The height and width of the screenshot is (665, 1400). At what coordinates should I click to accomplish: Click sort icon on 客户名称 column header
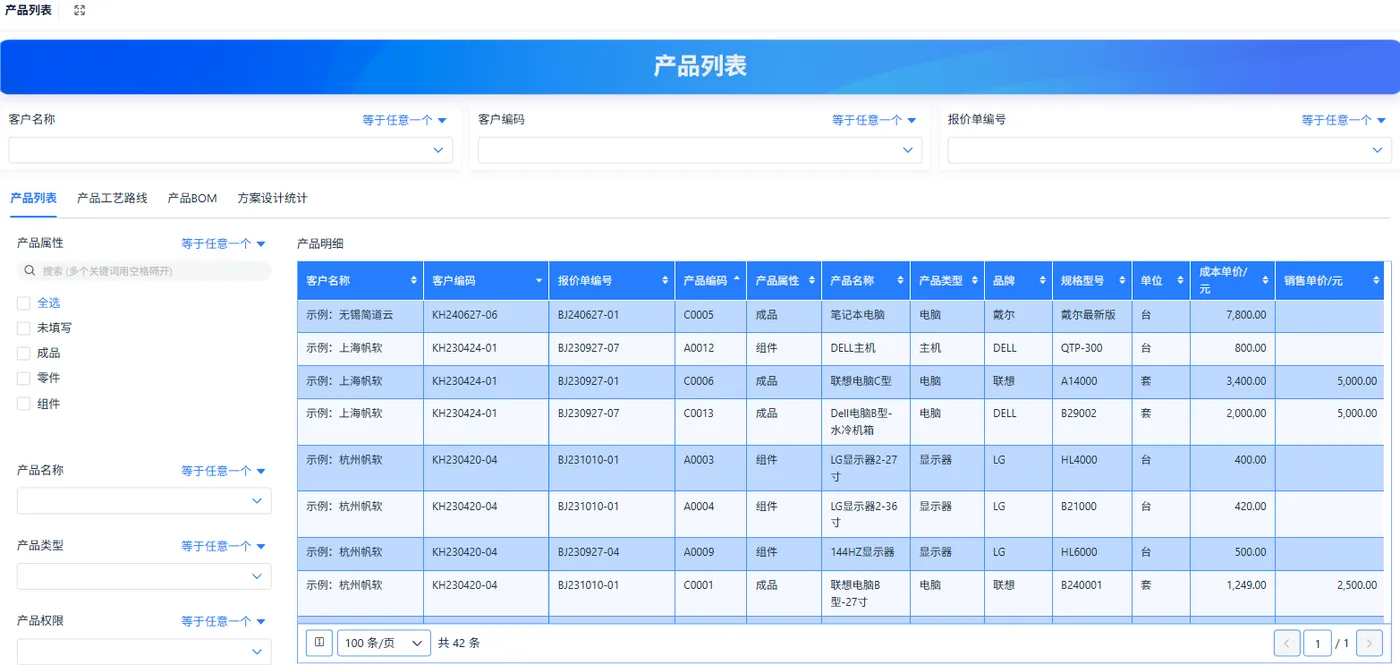(x=414, y=281)
